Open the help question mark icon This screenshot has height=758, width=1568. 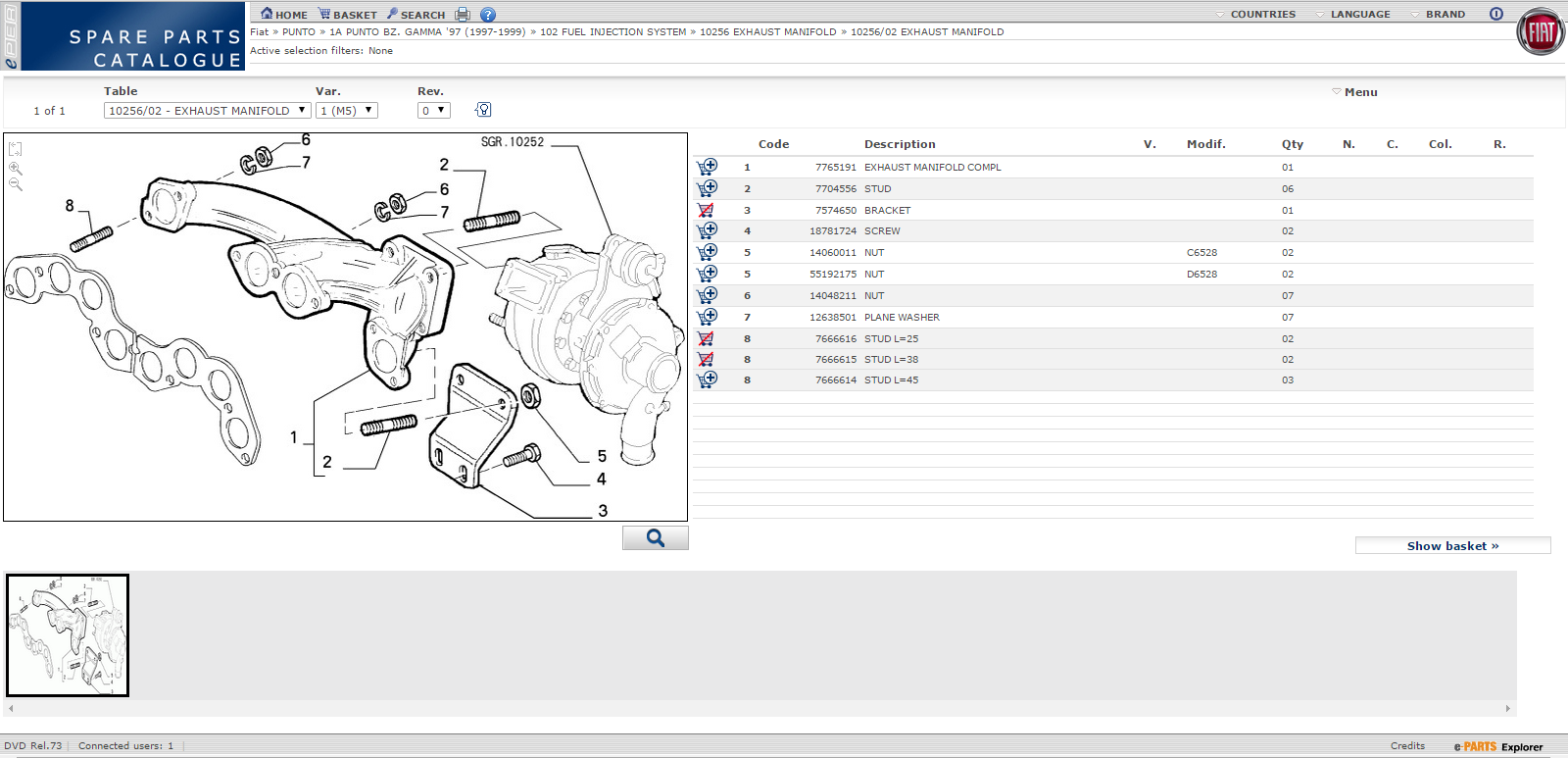(x=488, y=15)
